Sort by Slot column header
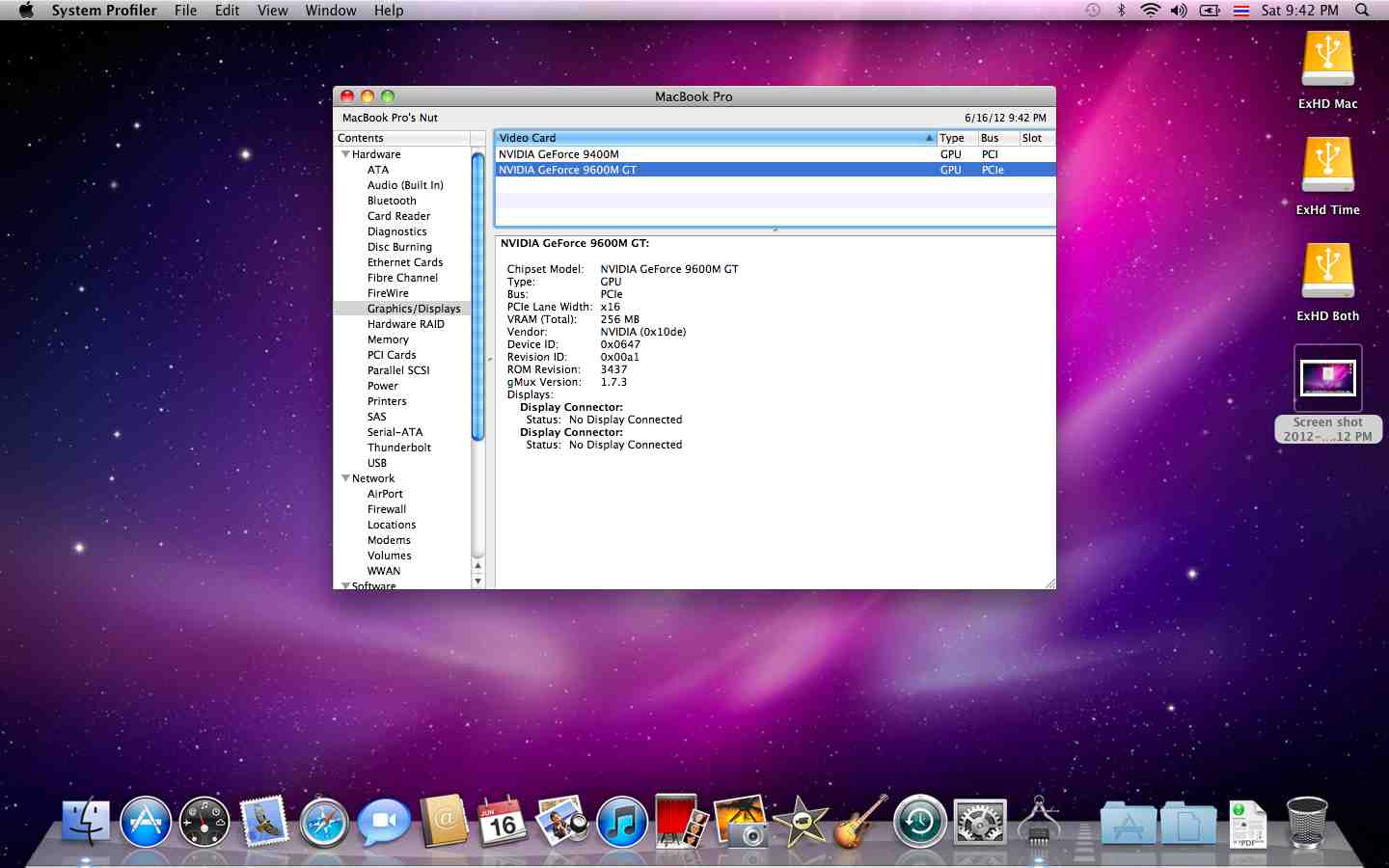 1037,138
